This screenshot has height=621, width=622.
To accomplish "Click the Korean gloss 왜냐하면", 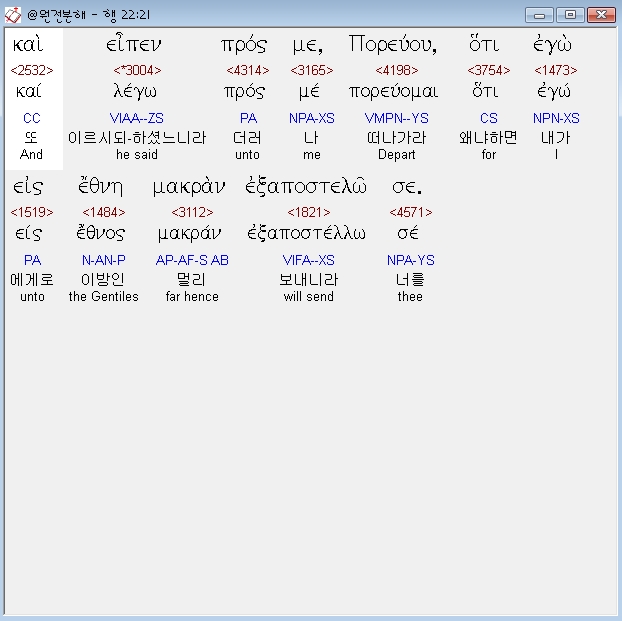I will 488,138.
